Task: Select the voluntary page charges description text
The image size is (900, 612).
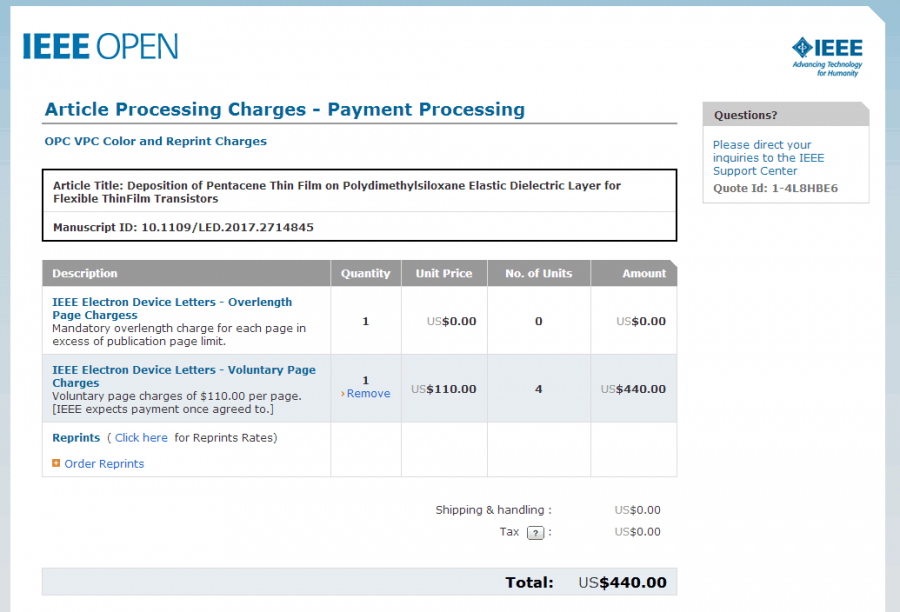Action: click(177, 402)
